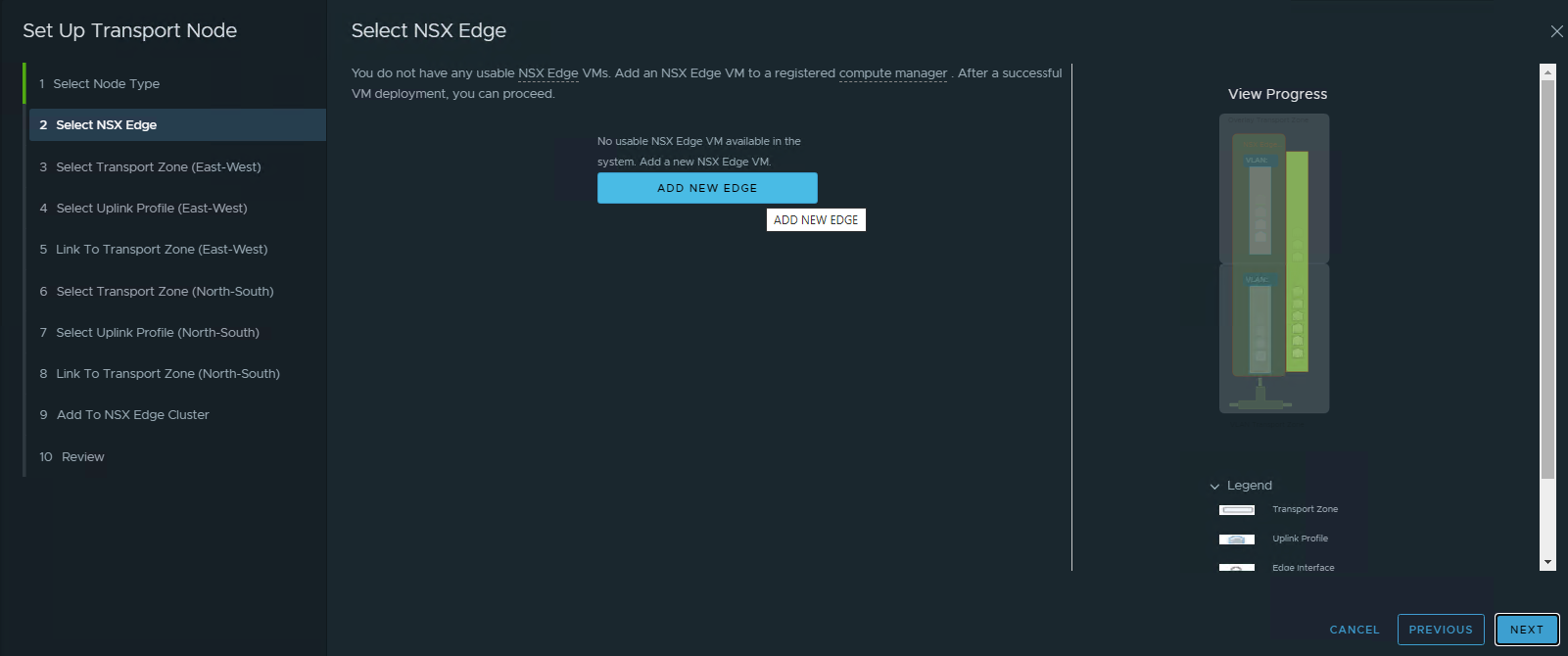Click the CANCEL button
1568x656 pixels.
(x=1354, y=630)
